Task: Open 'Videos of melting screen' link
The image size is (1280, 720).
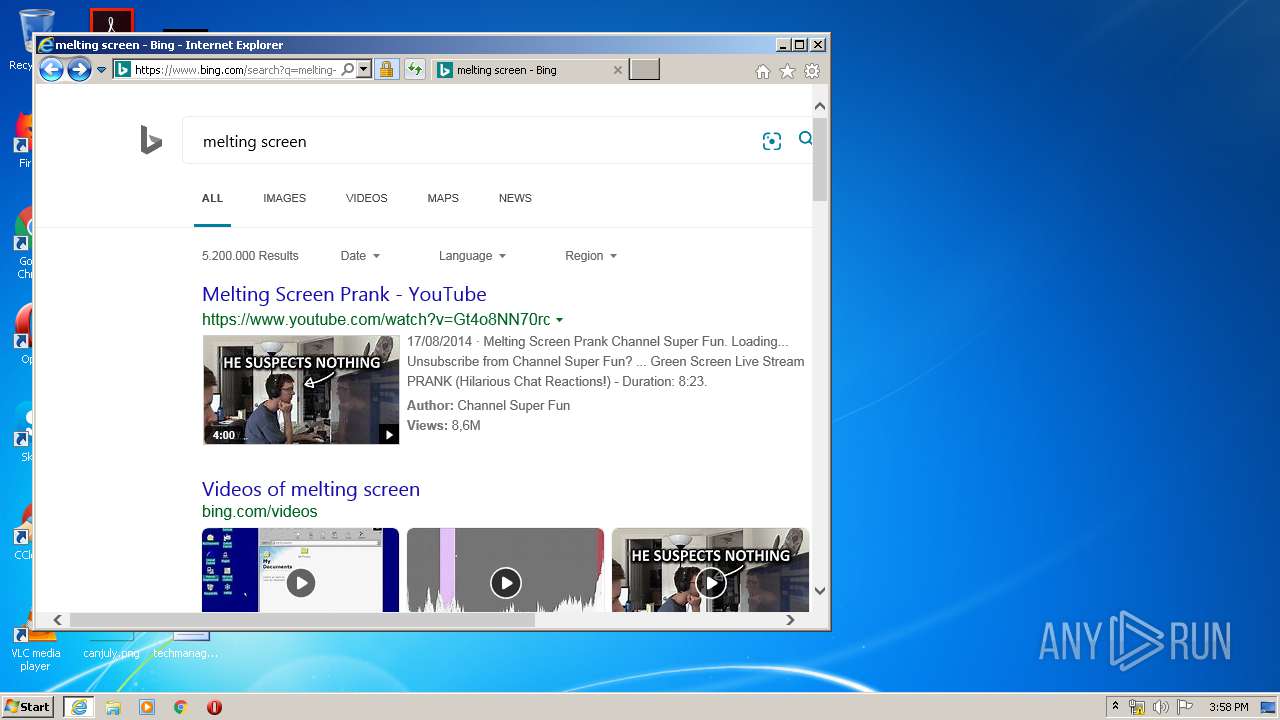Action: pyautogui.click(x=311, y=489)
